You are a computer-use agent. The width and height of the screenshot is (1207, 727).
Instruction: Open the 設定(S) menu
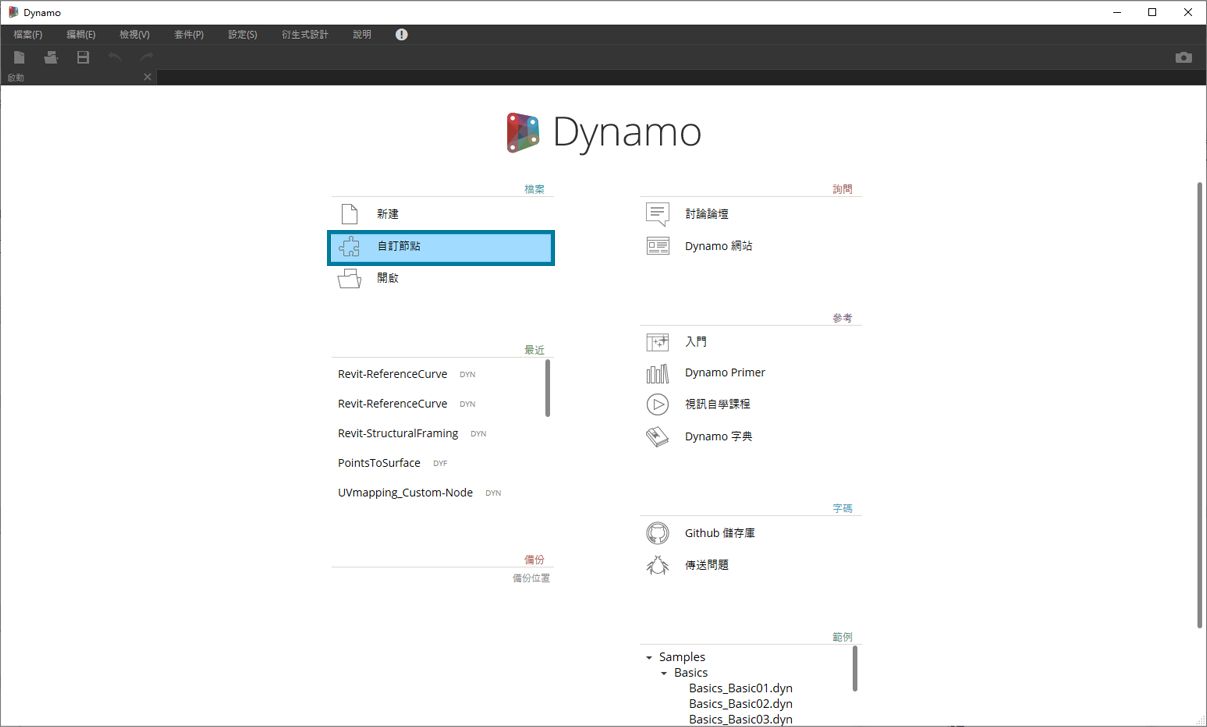click(x=242, y=34)
